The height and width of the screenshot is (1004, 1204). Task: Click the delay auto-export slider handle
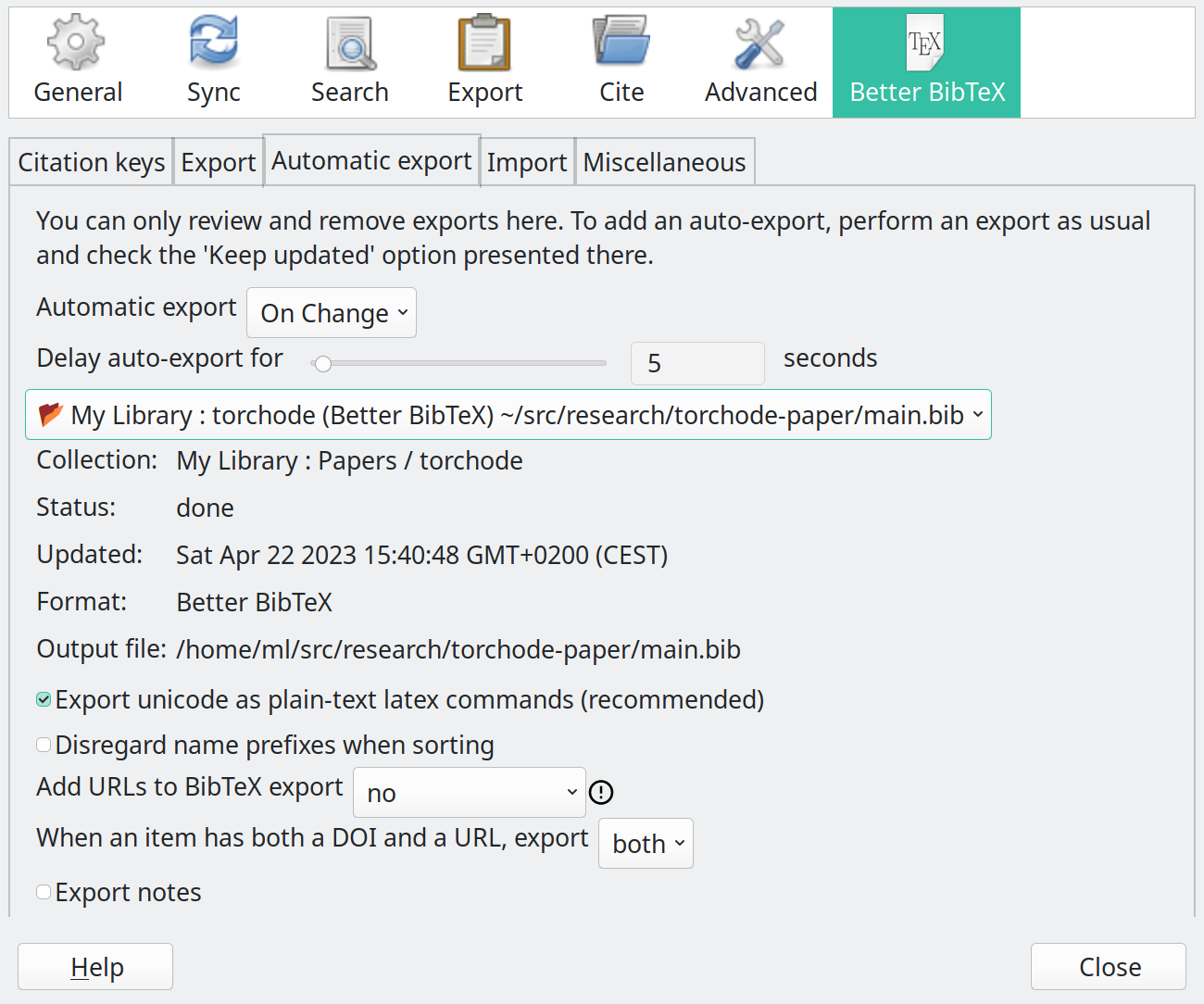pyautogui.click(x=322, y=364)
